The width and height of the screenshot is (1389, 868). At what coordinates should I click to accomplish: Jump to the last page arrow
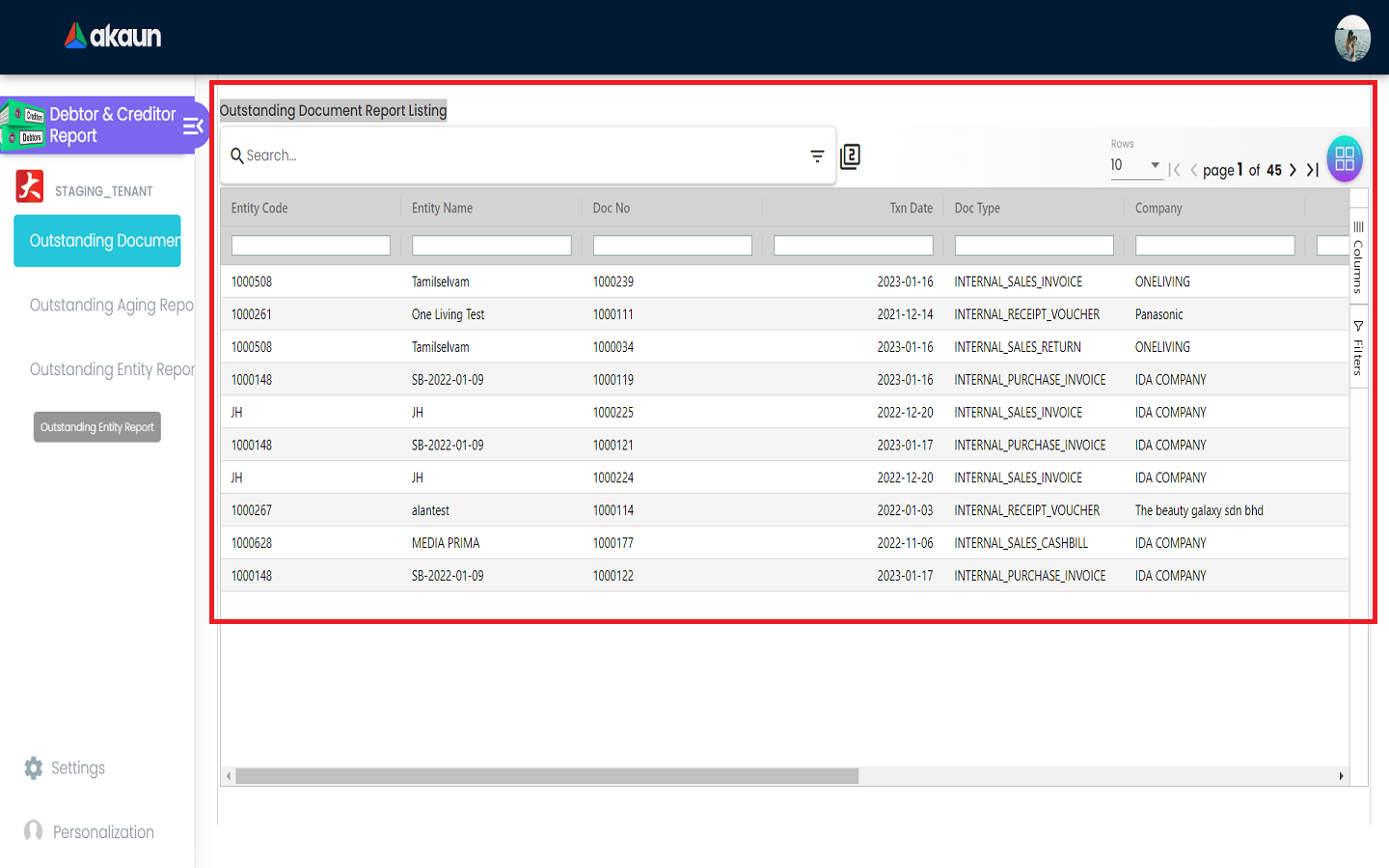(1313, 170)
